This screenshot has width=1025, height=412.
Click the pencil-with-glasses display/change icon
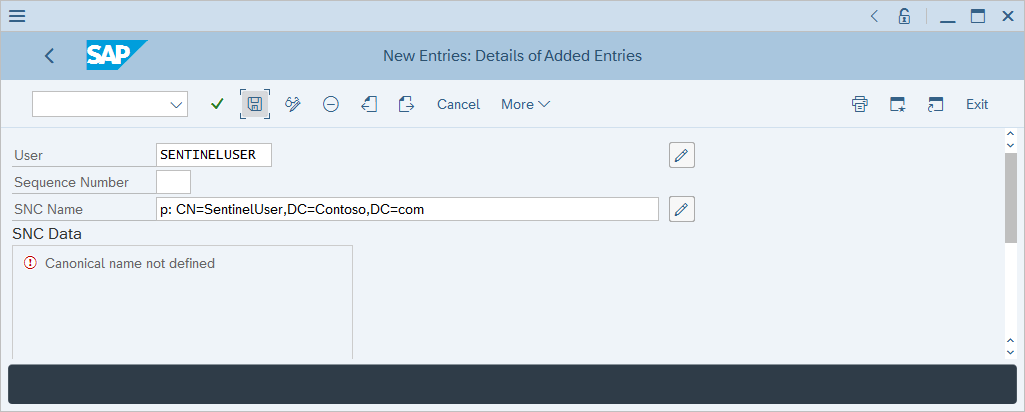coord(293,104)
